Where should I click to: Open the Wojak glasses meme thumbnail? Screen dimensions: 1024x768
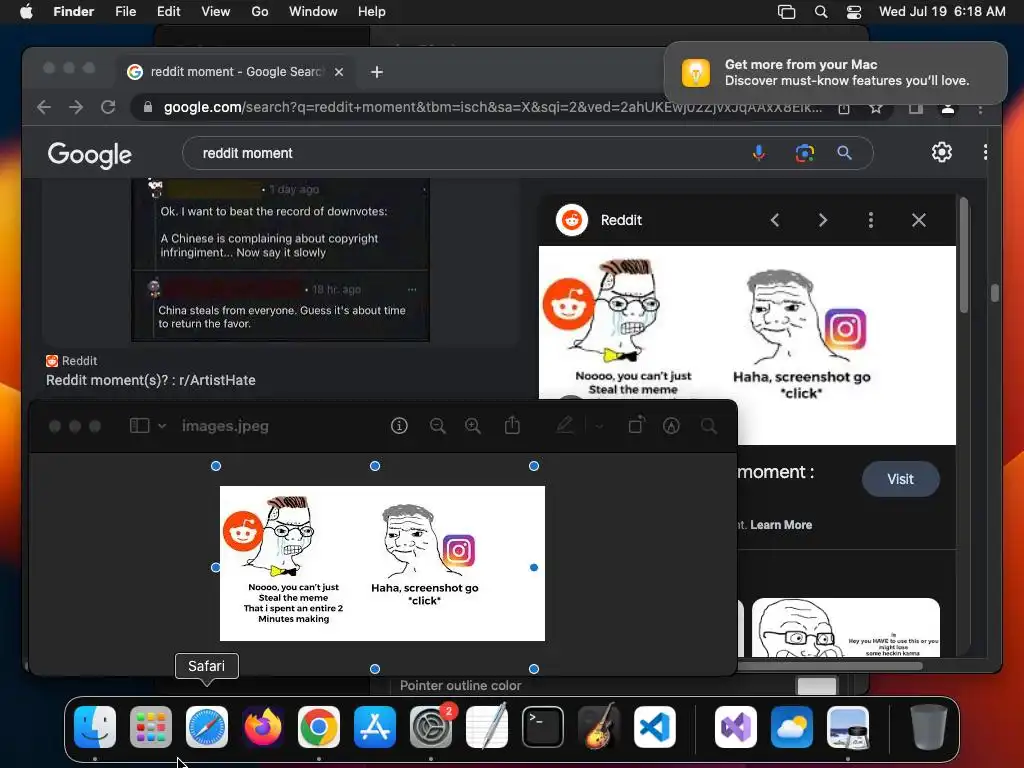846,627
